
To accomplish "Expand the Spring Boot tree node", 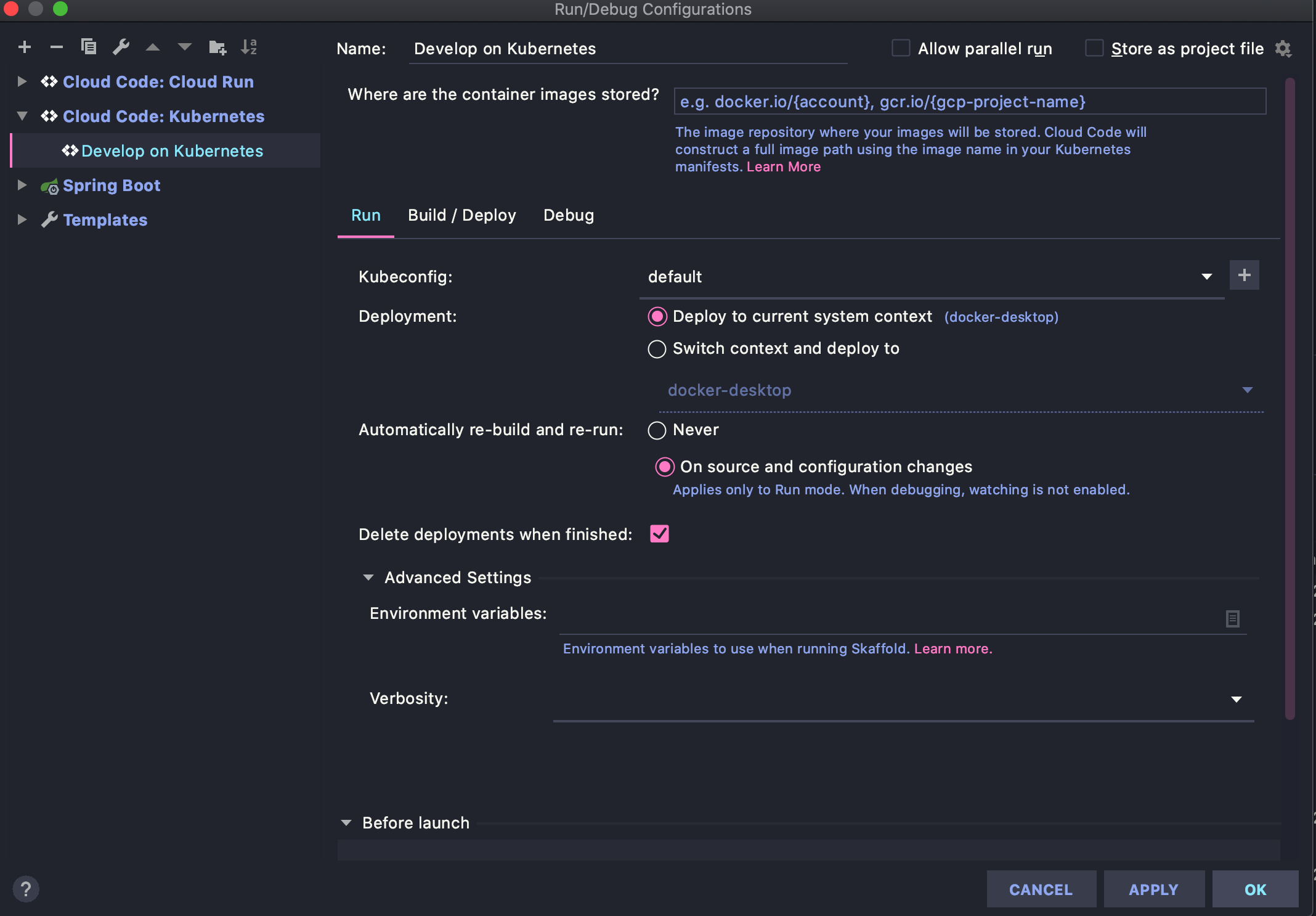I will pyautogui.click(x=22, y=185).
